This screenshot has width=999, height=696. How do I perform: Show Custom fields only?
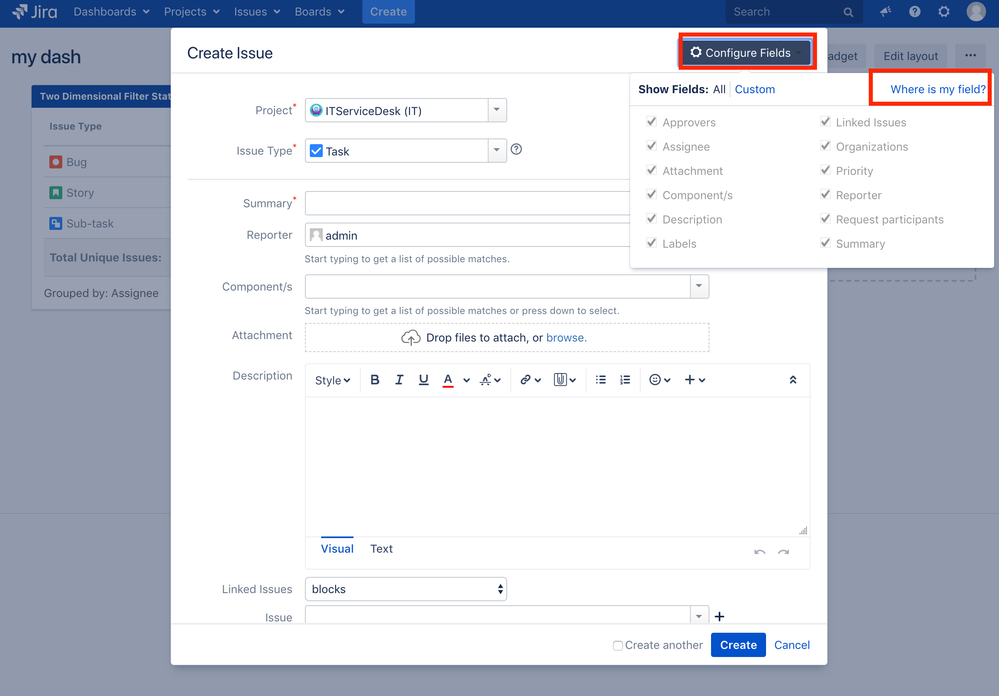755,89
